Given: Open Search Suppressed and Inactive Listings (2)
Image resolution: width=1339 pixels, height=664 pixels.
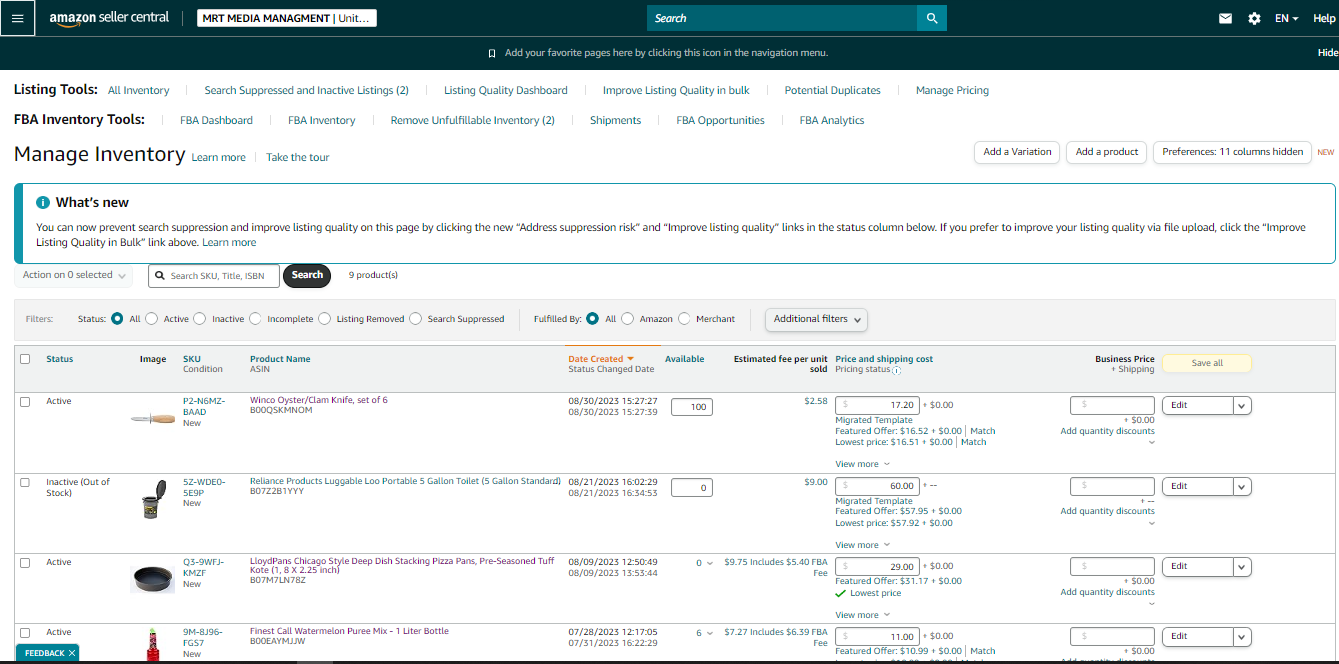Looking at the screenshot, I should tap(306, 90).
